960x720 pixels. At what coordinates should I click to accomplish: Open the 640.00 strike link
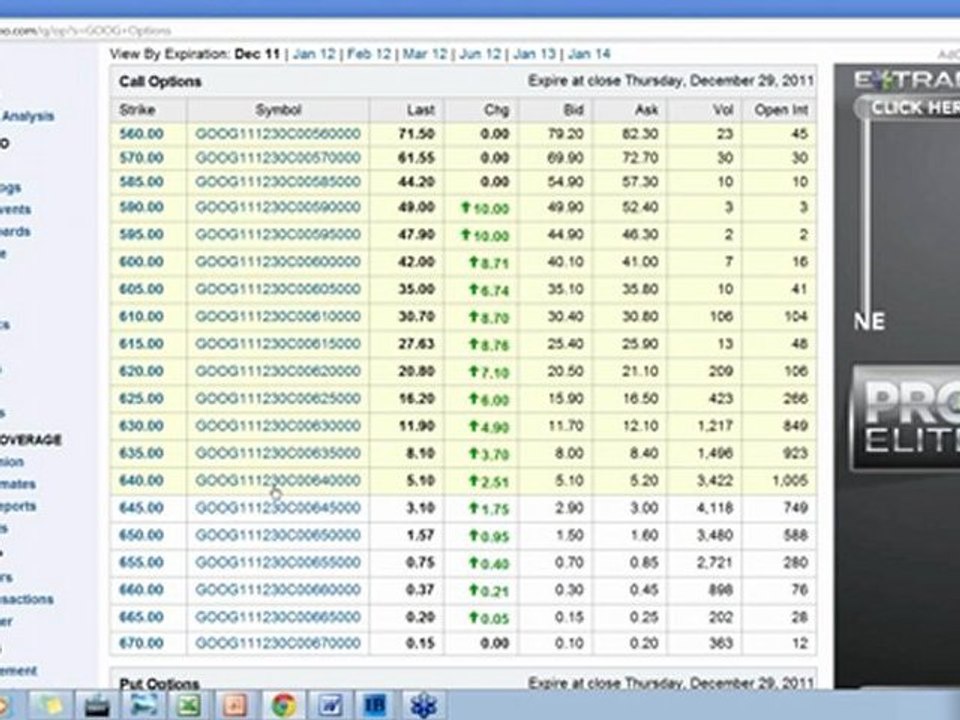point(141,481)
